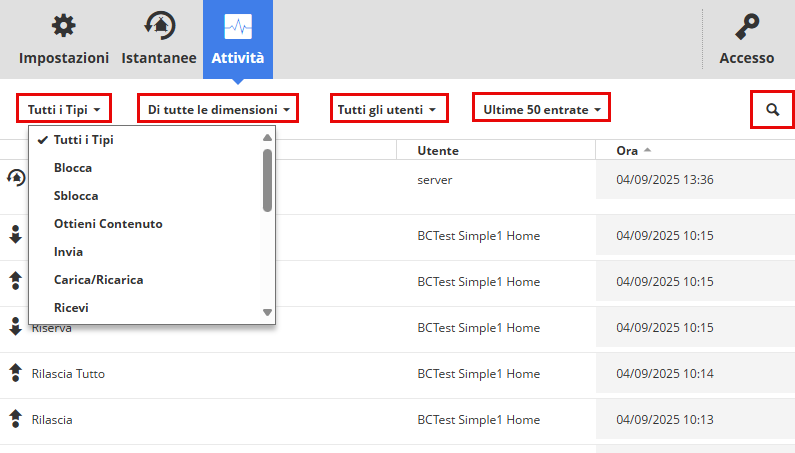Open the Tutti gli utenti dropdown
The width and height of the screenshot is (795, 453).
click(388, 108)
